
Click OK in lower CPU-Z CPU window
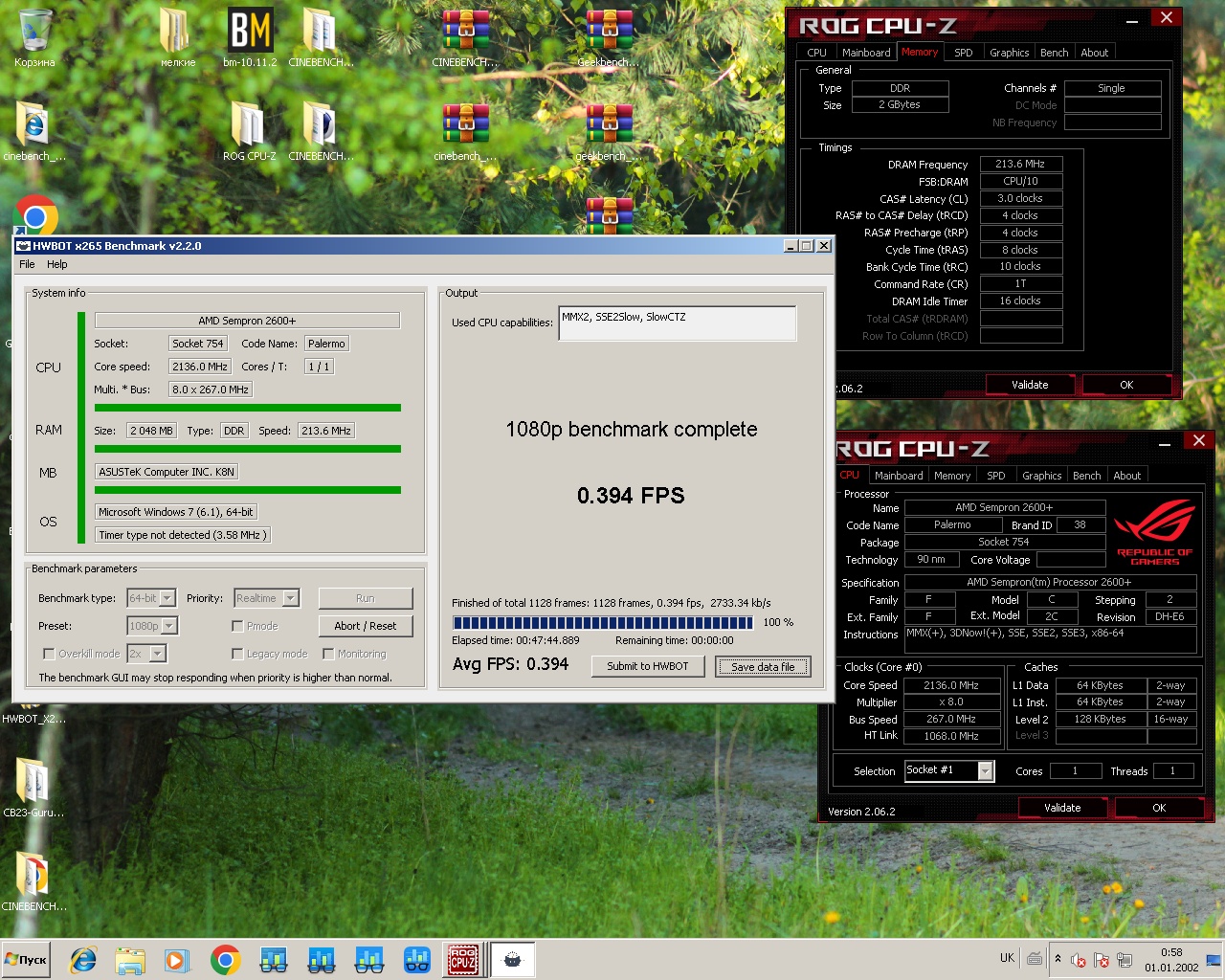click(x=1159, y=808)
